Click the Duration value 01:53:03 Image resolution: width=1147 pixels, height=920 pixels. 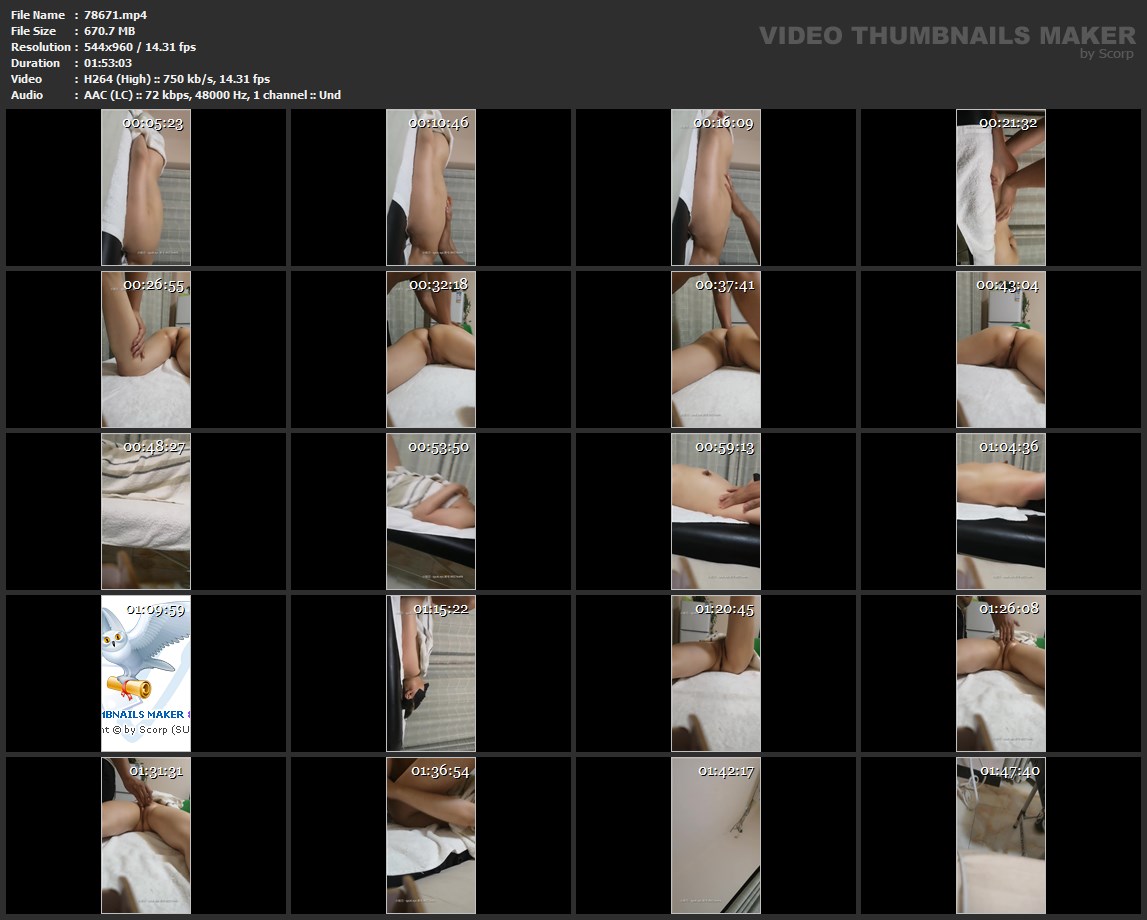(x=108, y=63)
